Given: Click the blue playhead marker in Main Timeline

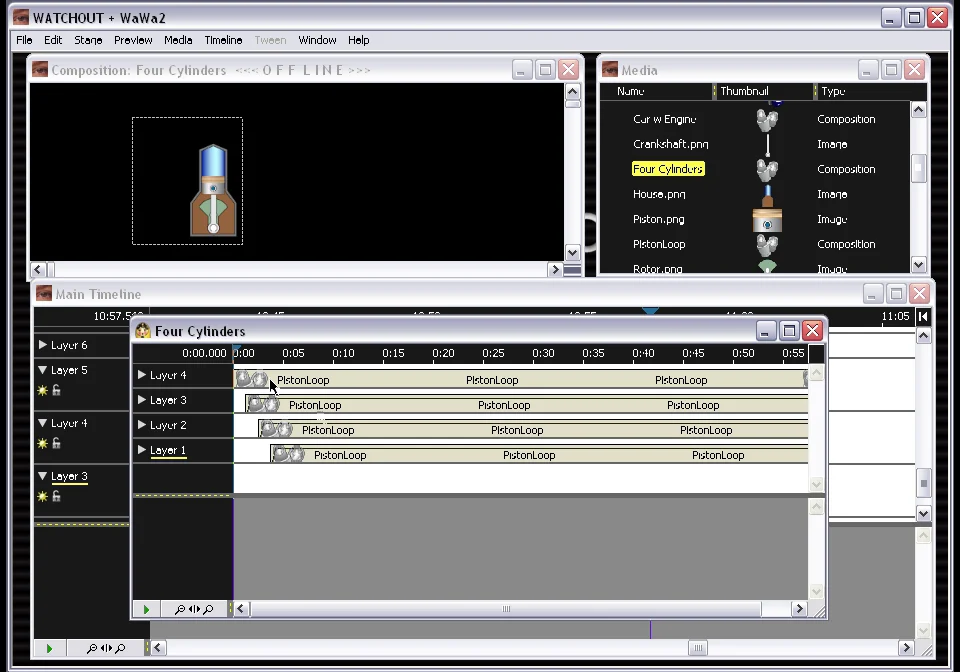Looking at the screenshot, I should [x=650, y=312].
